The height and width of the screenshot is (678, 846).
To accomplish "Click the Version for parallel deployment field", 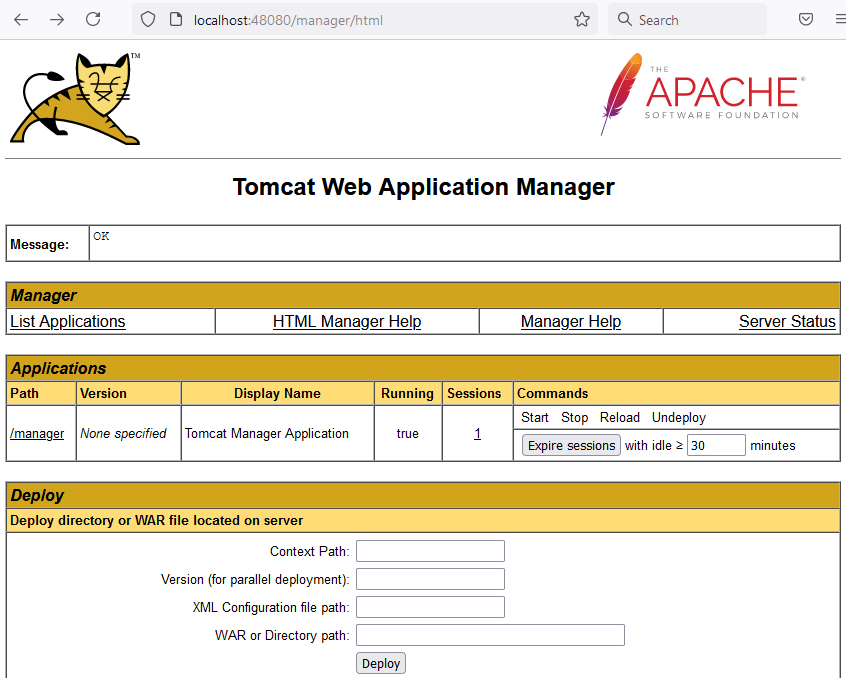I will [x=430, y=579].
